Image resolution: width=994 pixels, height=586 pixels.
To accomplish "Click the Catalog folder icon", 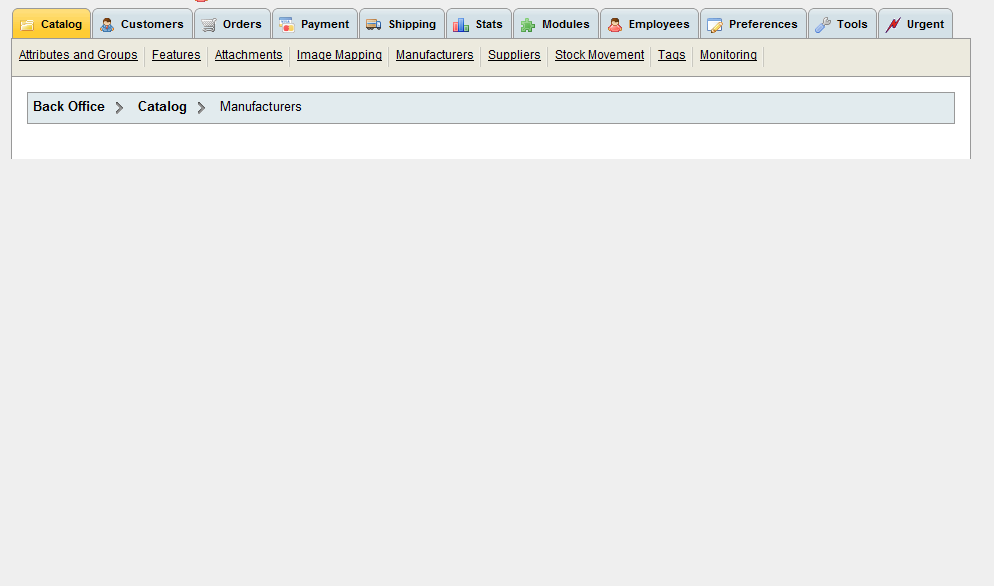I will point(27,25).
